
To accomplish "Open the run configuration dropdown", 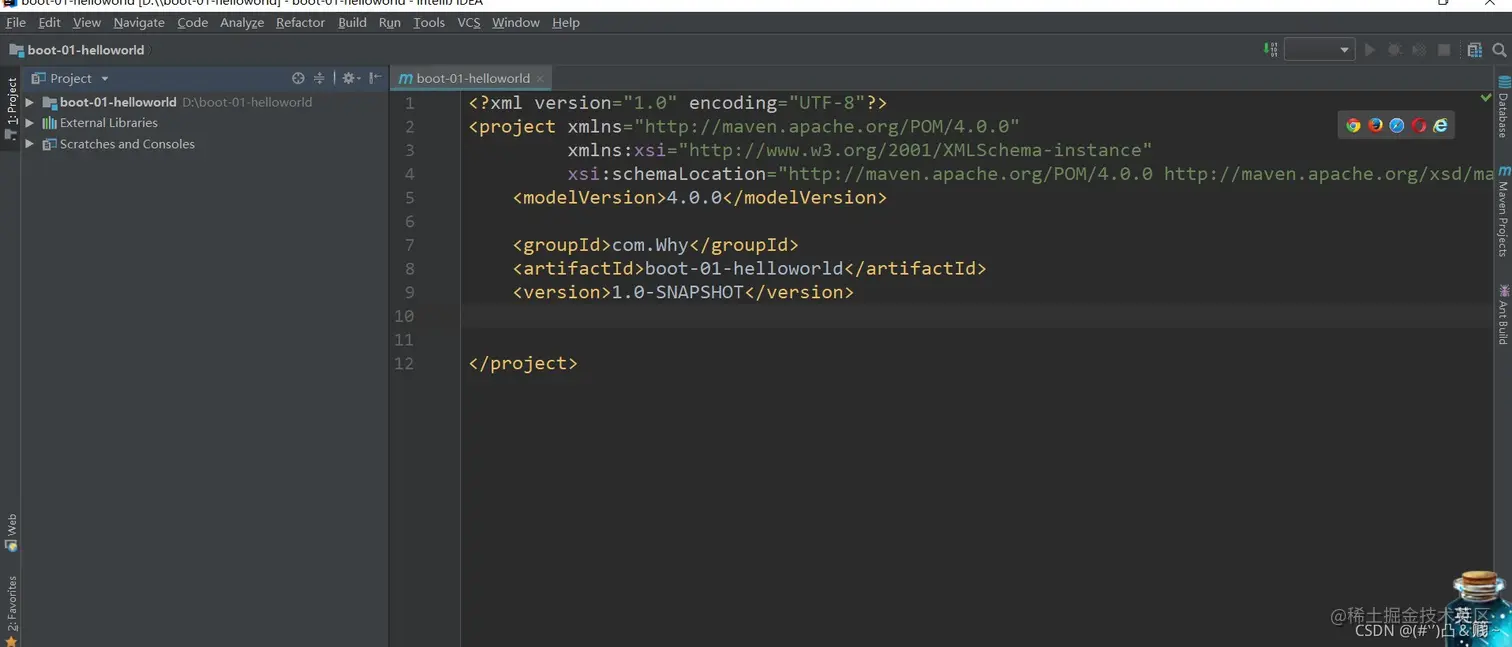I will tap(1319, 49).
